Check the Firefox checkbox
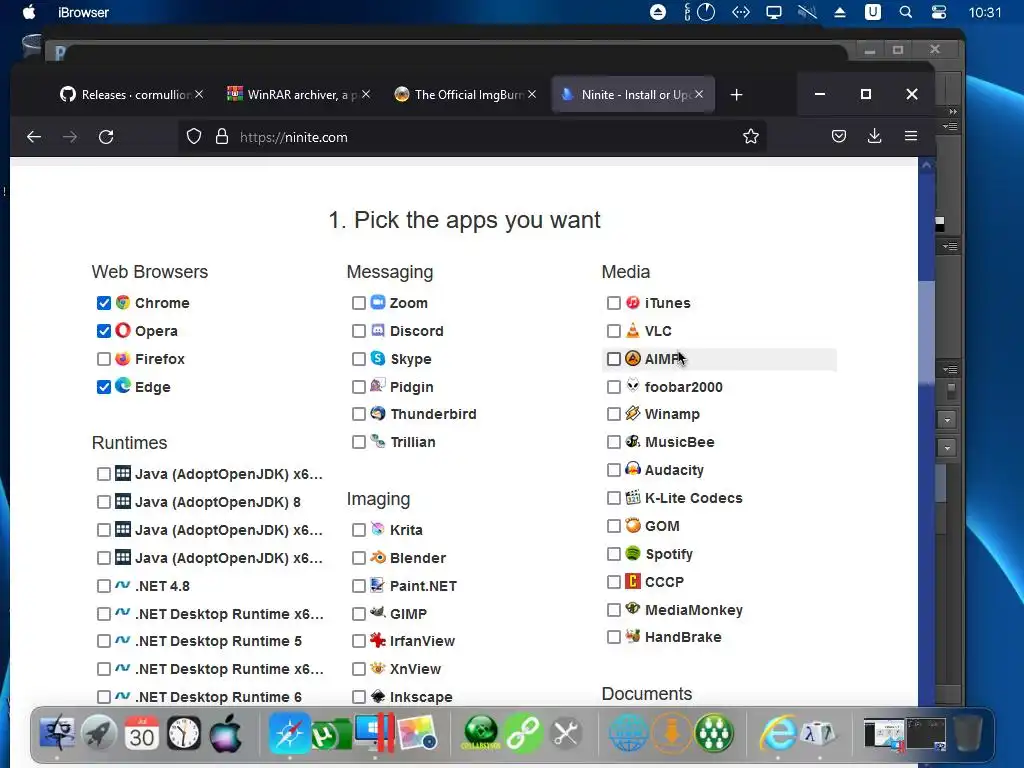Screen dimensions: 1024x768 (103, 359)
